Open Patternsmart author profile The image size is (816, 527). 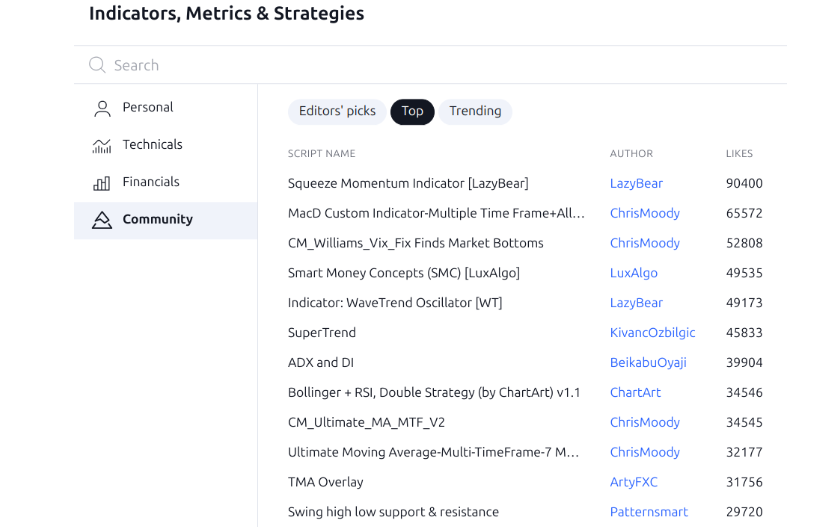click(648, 512)
